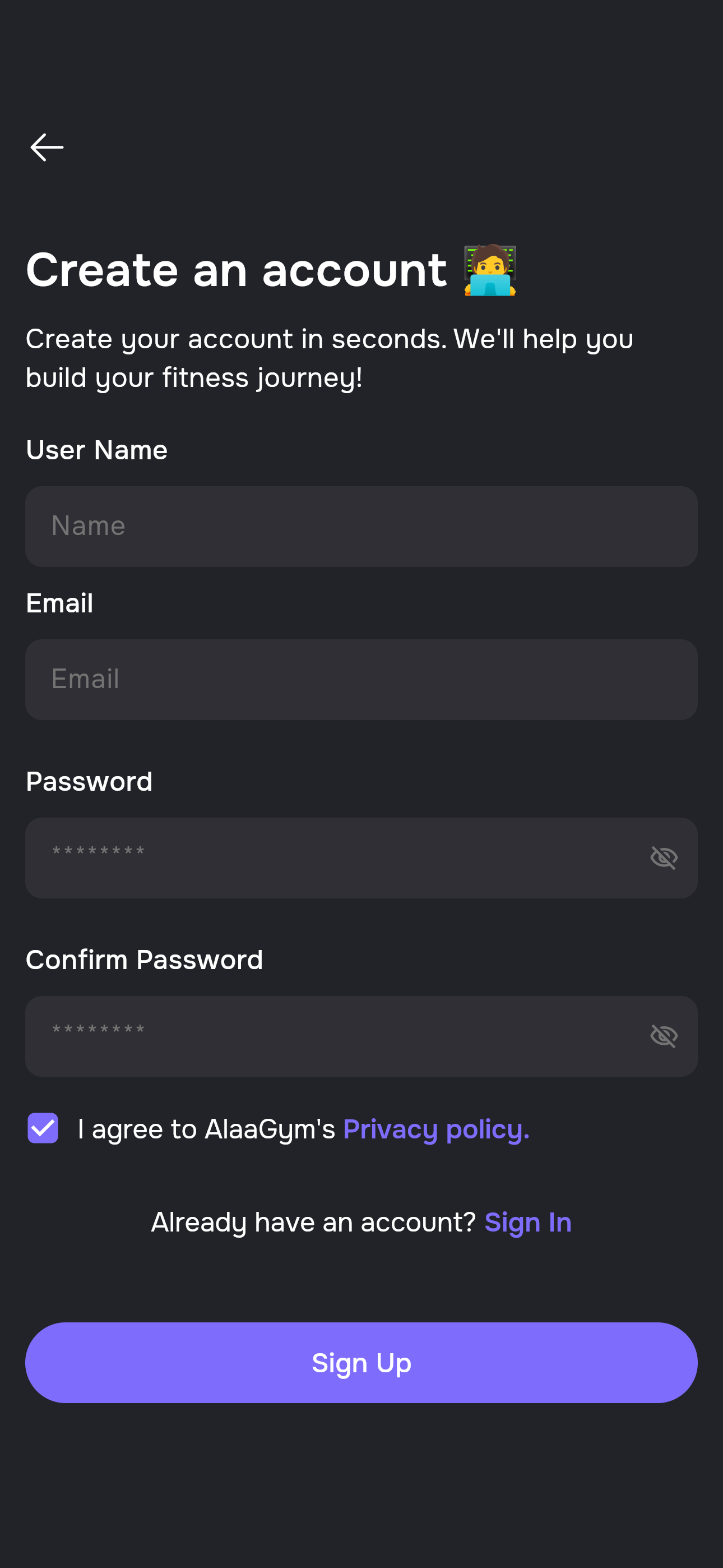Show the Password field's hidden text
Viewport: 723px width, 1568px height.
(x=664, y=857)
